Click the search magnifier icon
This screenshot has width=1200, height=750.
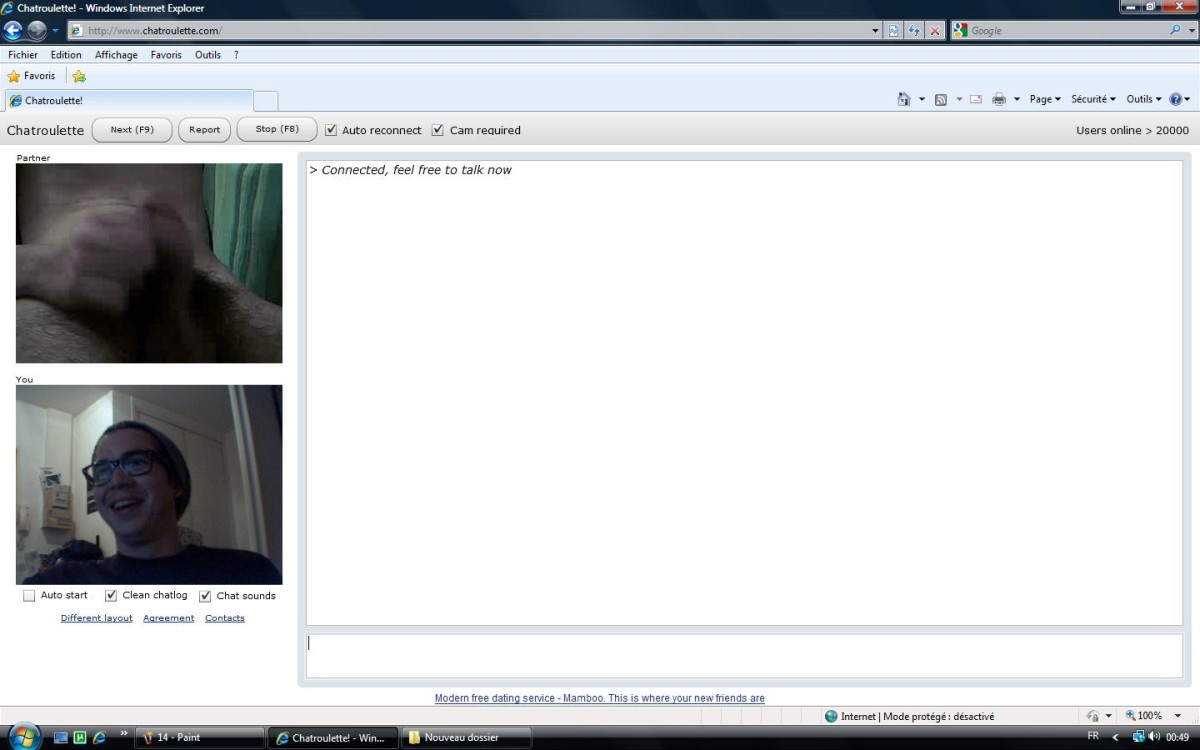tap(1175, 30)
